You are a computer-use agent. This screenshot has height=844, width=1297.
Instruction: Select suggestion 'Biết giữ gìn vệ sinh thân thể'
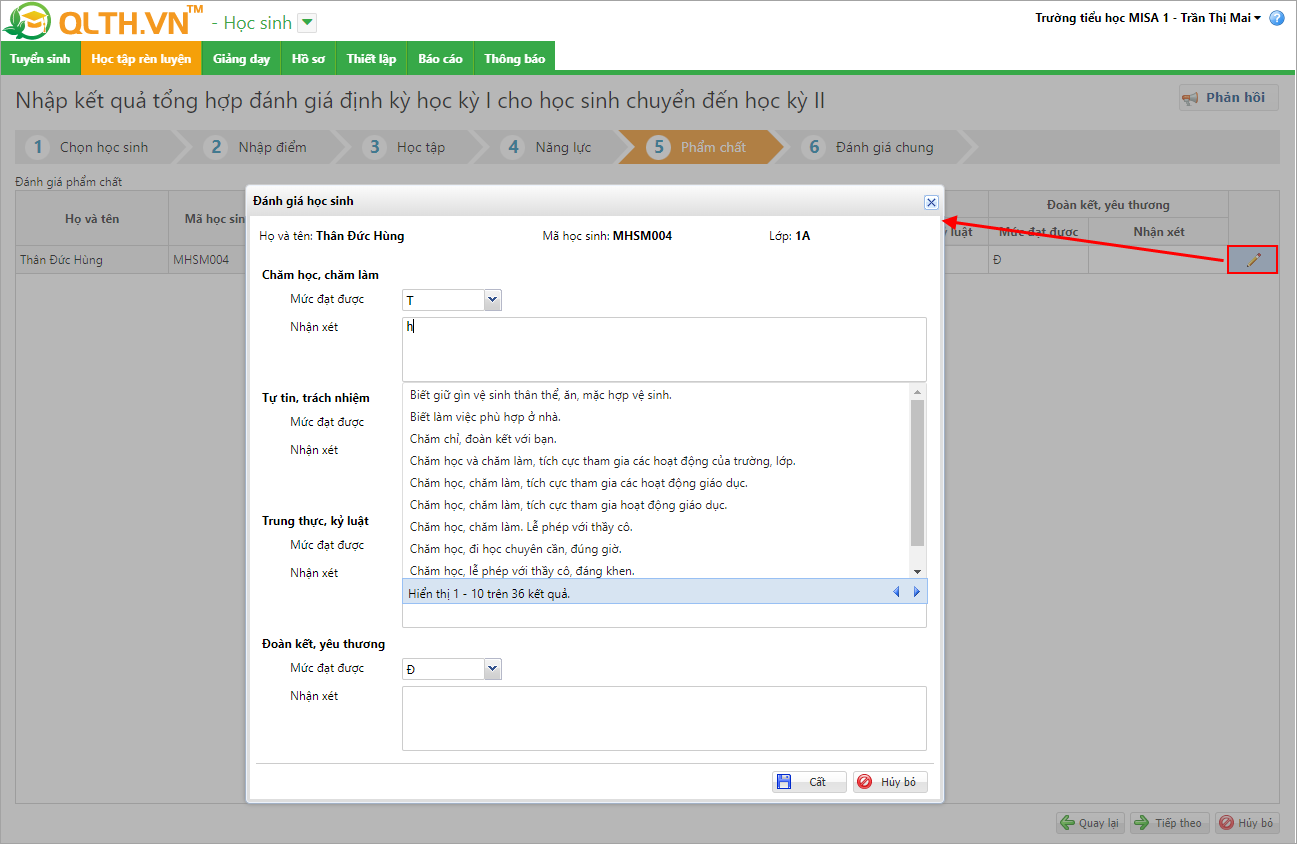[656, 395]
